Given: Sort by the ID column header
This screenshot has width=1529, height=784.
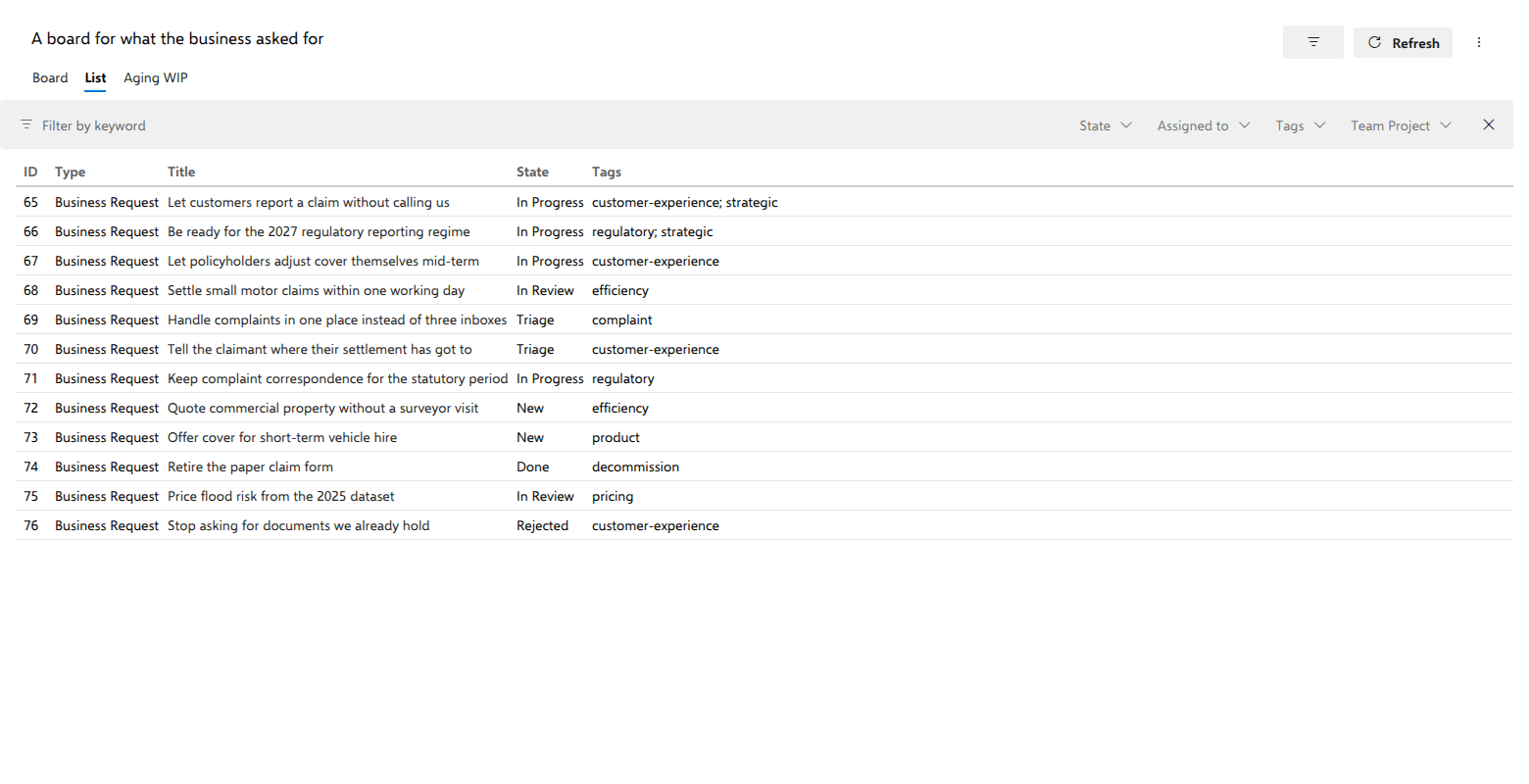Looking at the screenshot, I should 30,171.
